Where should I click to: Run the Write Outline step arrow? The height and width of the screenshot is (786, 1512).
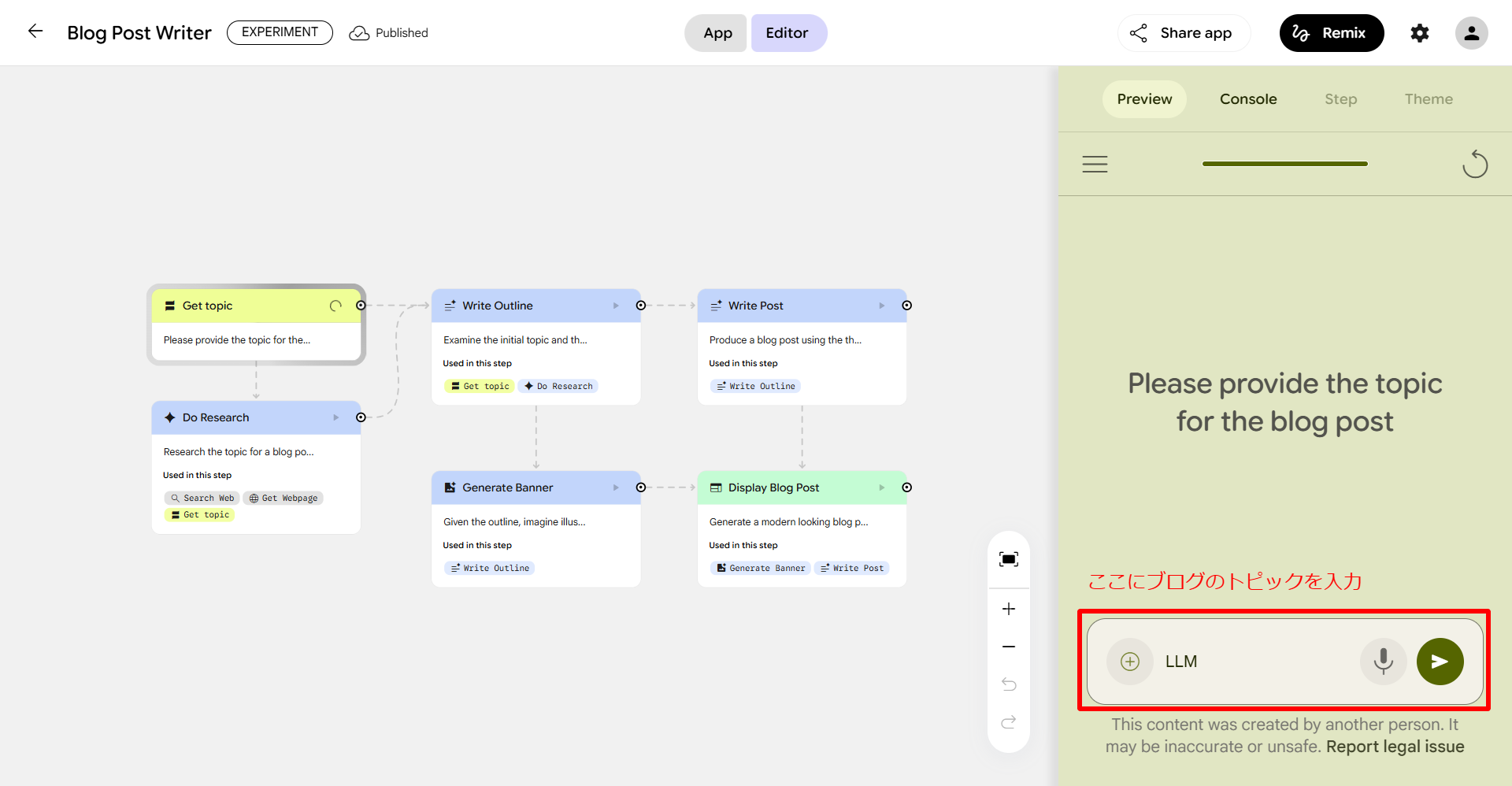coord(616,306)
